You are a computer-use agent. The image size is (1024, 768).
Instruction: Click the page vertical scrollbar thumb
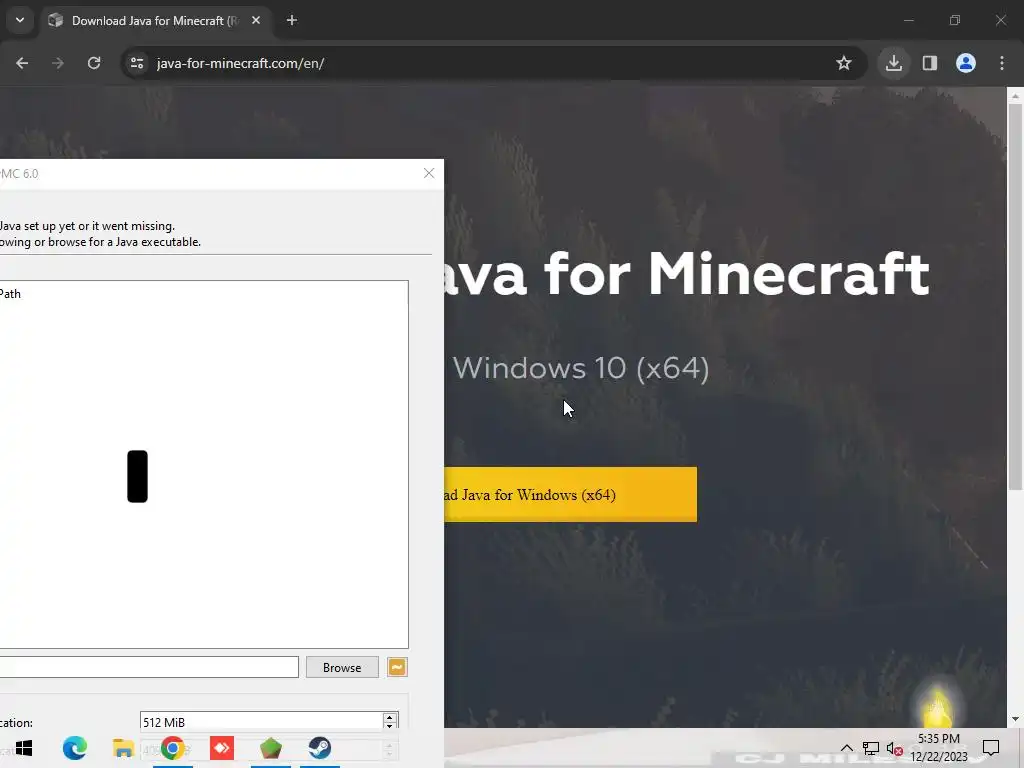[1015, 297]
